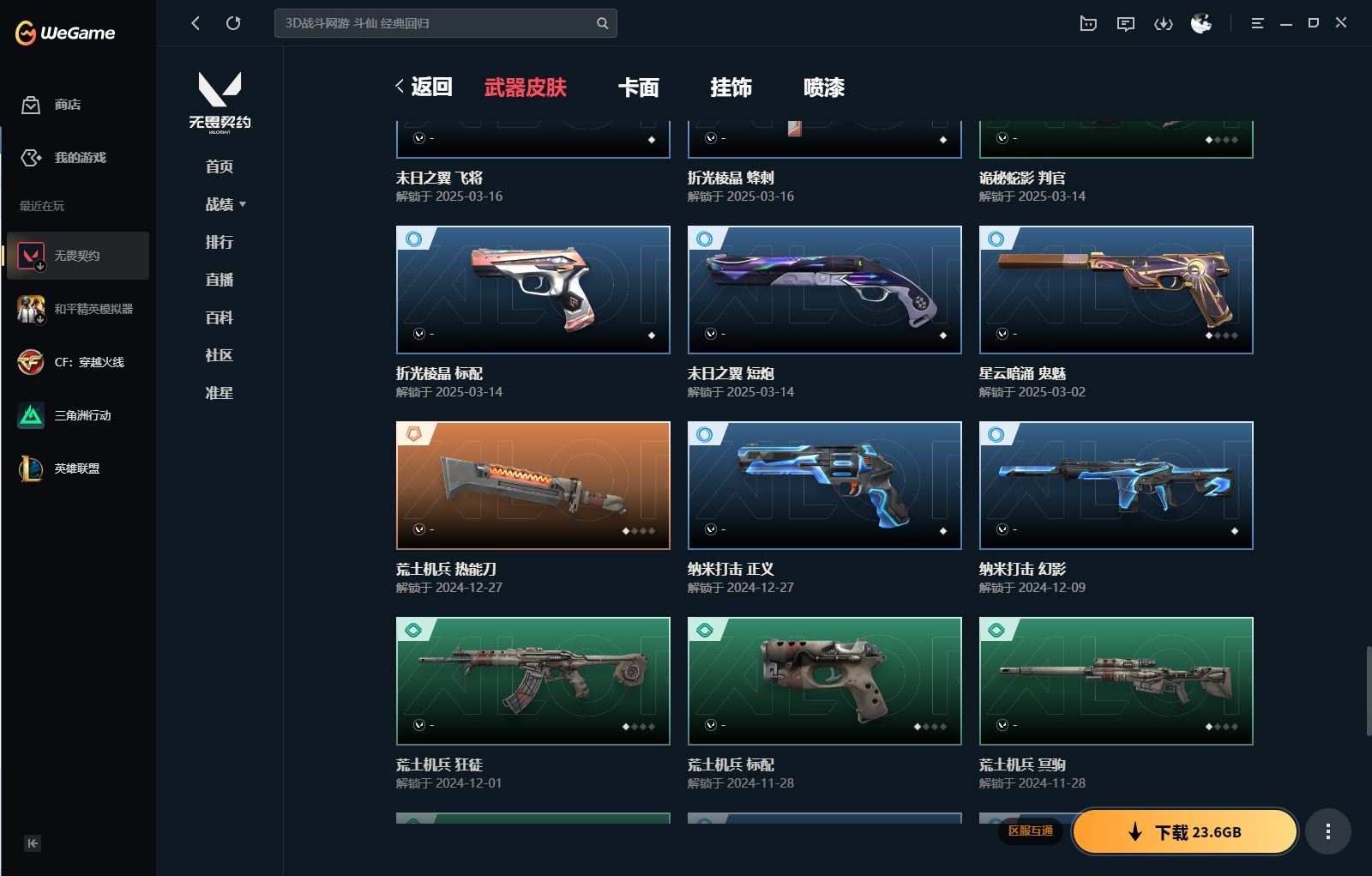
Task: Click the 下载 23.6GB download button
Action: 1185,831
